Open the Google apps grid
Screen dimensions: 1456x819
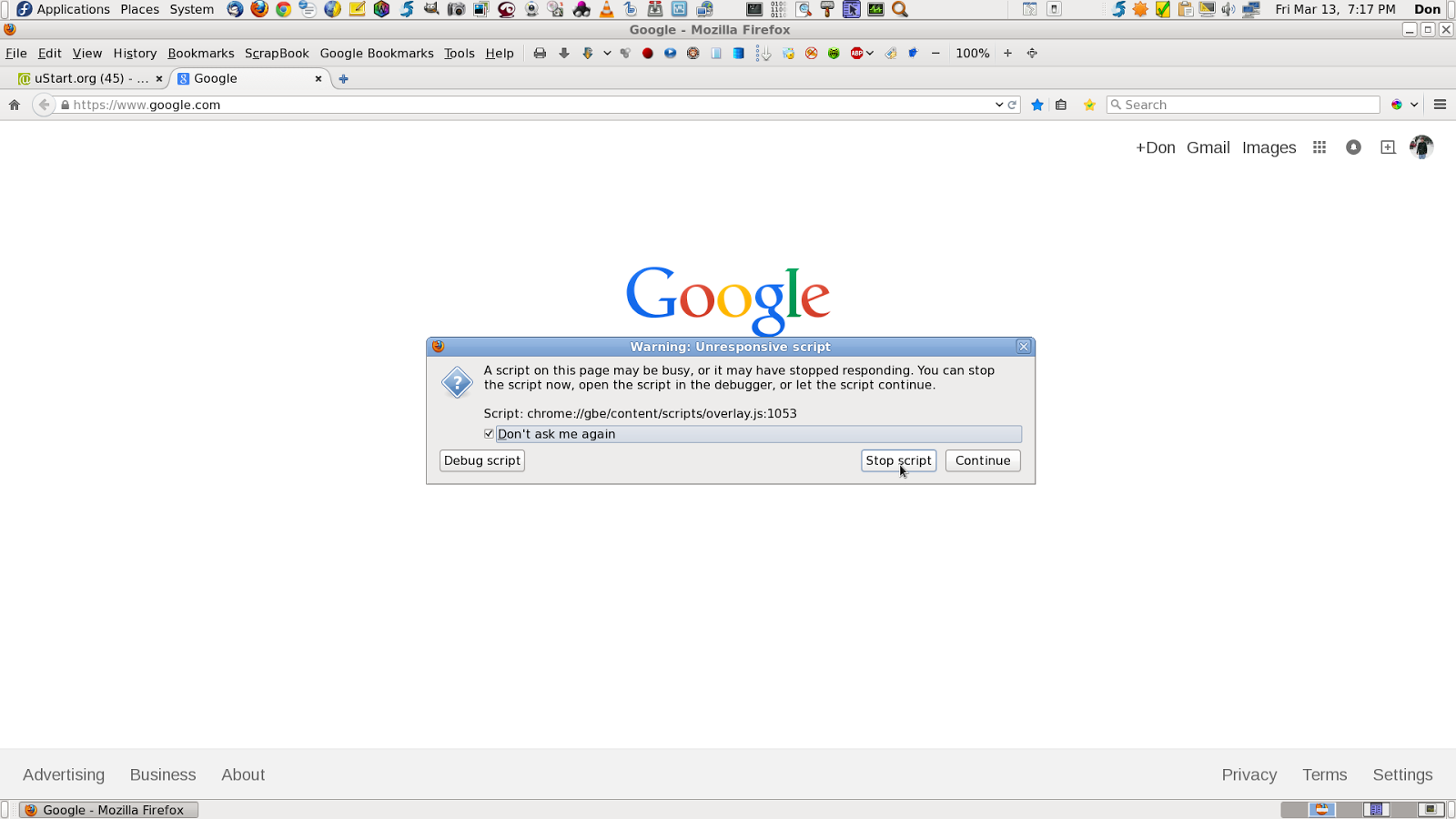pyautogui.click(x=1319, y=147)
